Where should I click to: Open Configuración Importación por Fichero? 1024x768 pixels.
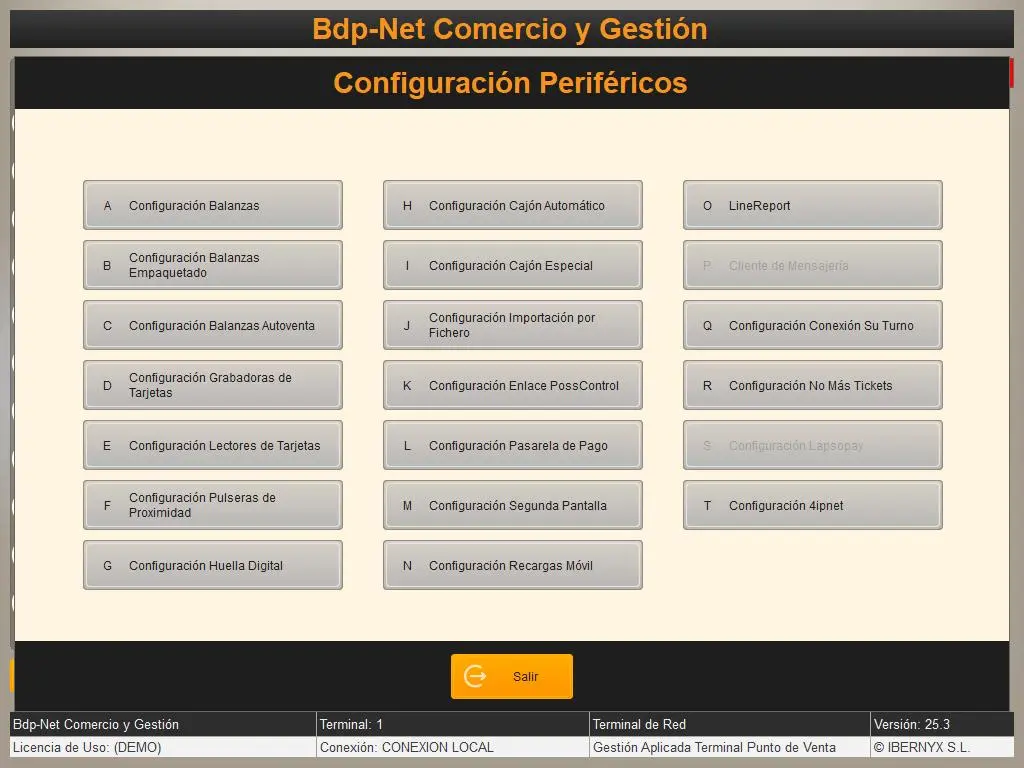pos(513,325)
